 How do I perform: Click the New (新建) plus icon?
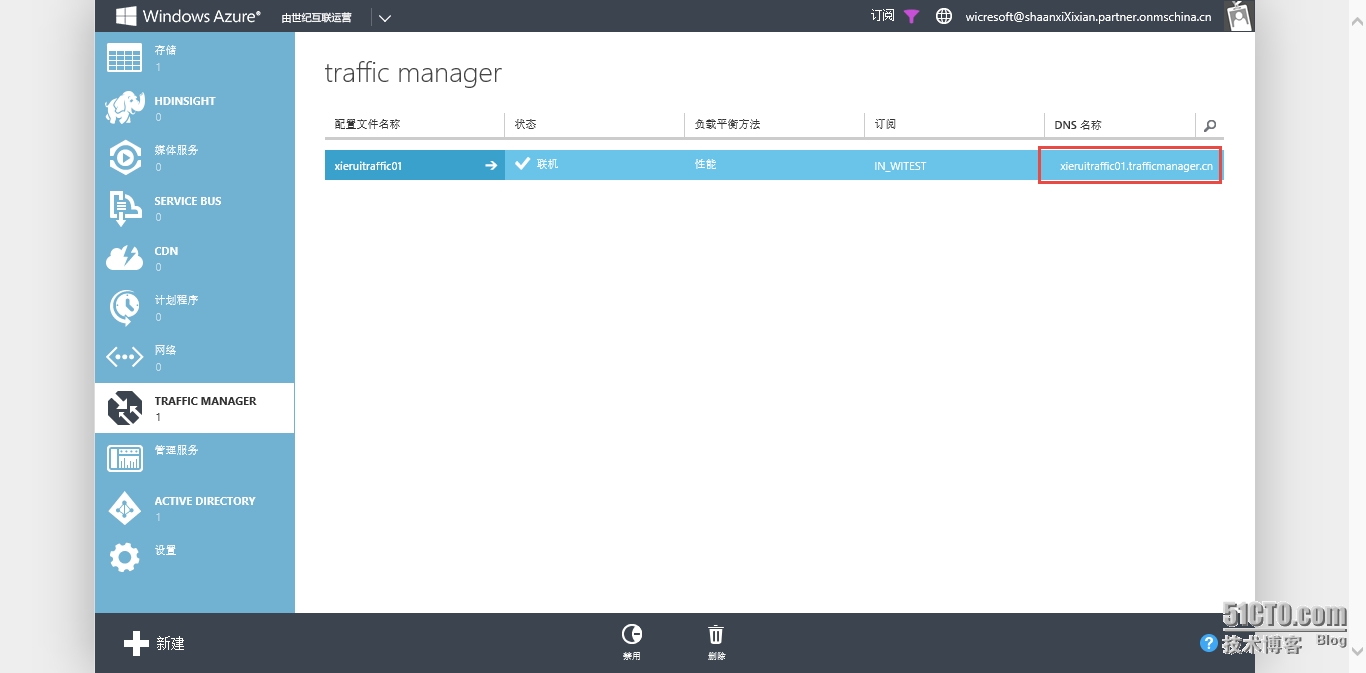[136, 643]
